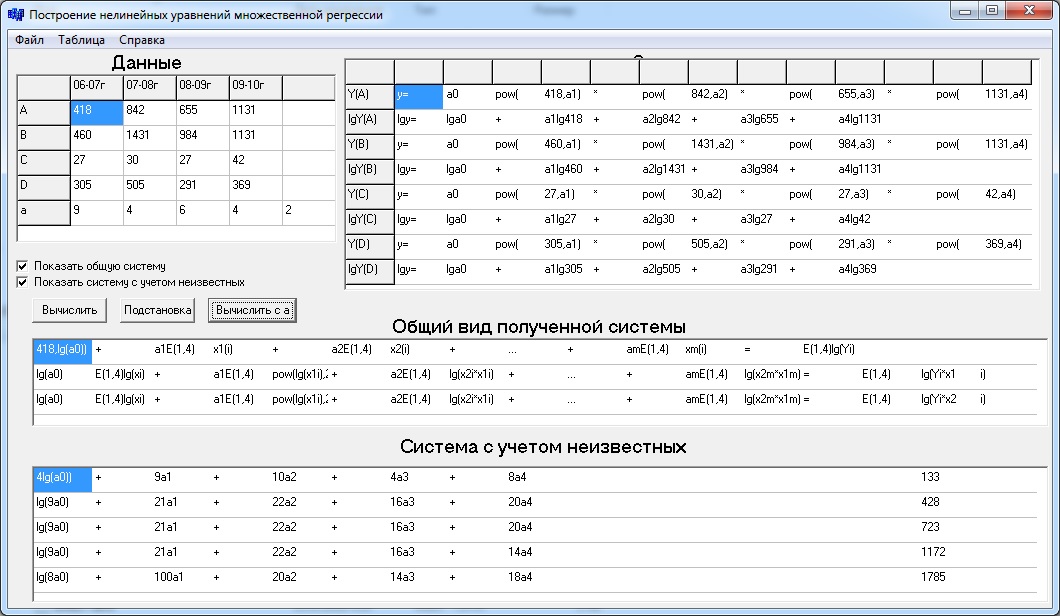Select cell 369 in row D of data table
Screen dimensions: 1060x616
[256, 188]
